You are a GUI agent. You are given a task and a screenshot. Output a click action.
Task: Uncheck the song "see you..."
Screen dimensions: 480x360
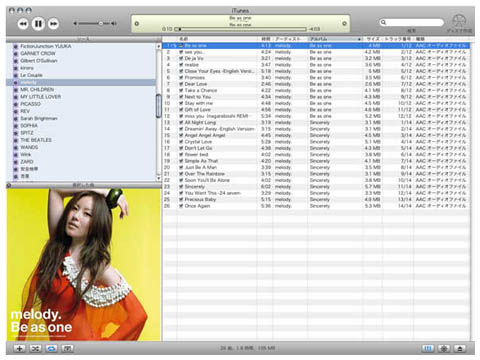click(x=181, y=52)
